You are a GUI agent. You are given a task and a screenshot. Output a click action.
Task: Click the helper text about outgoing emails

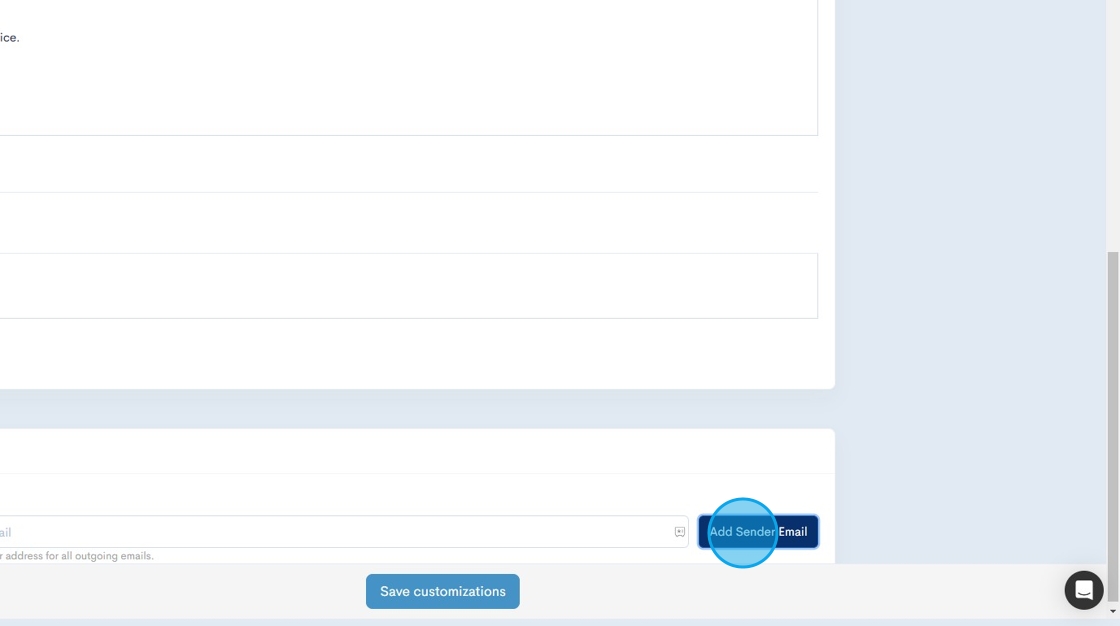click(78, 556)
